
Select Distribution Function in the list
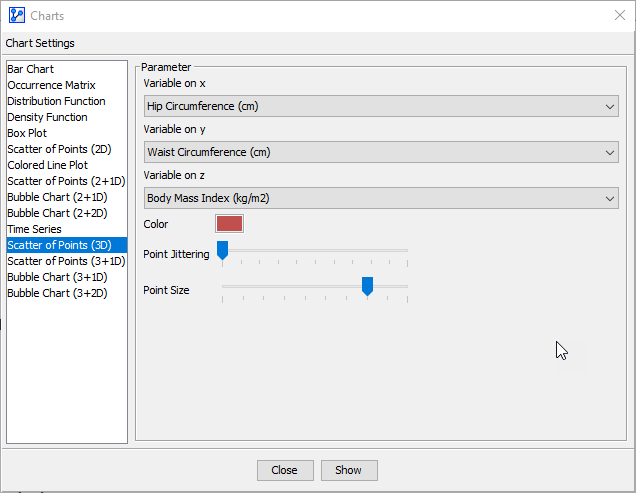56,101
